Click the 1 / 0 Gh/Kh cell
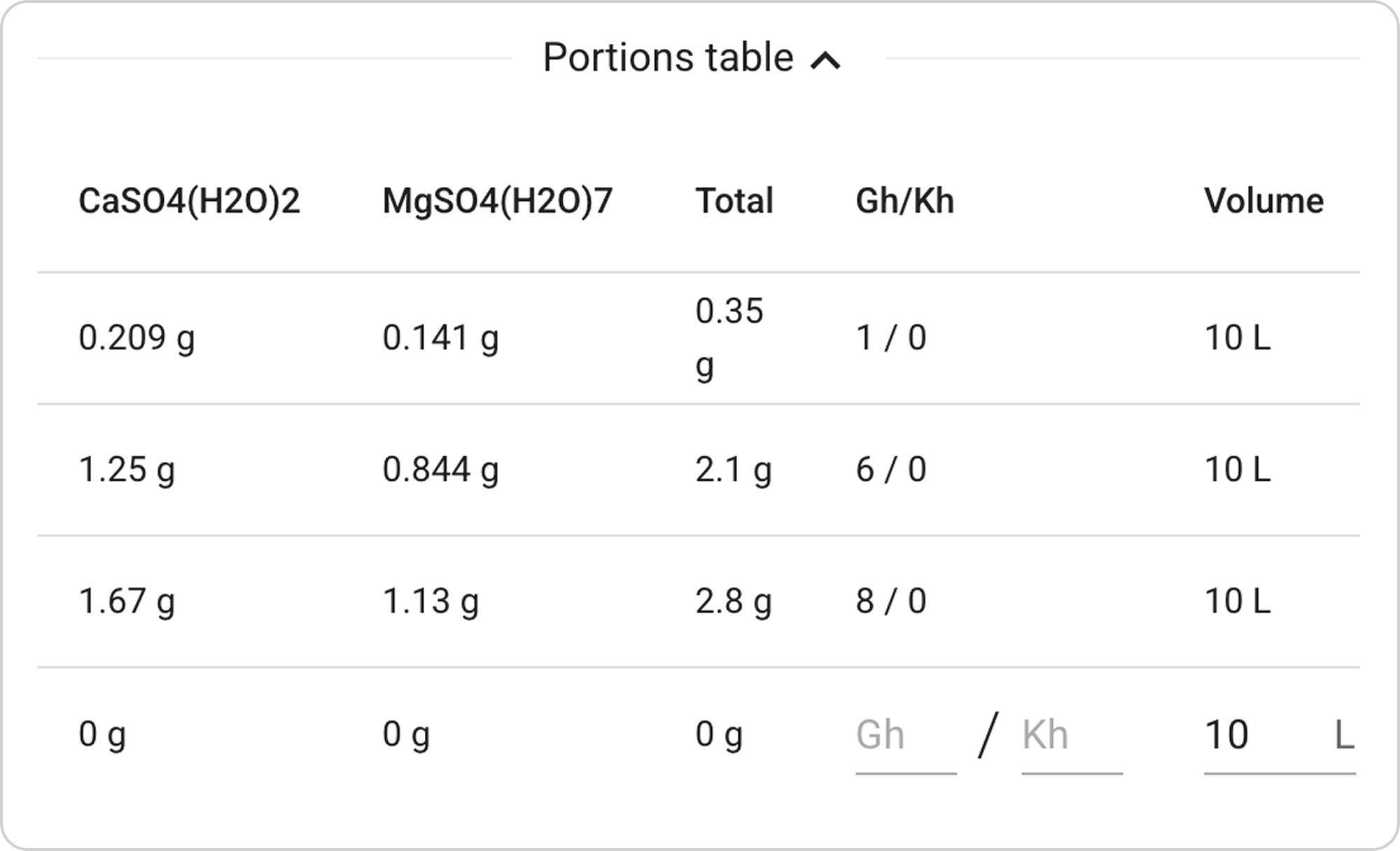The height and width of the screenshot is (851, 1400). (890, 338)
